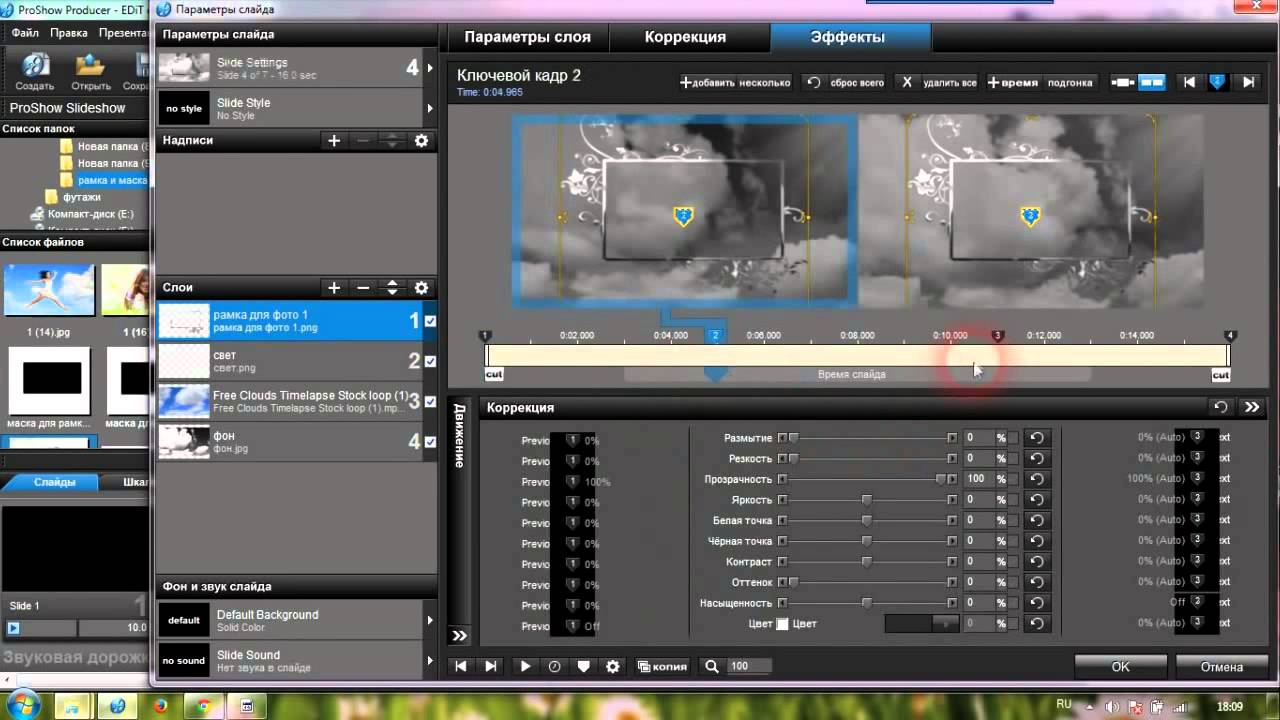
Task: Add a new layer in the Слои panel
Action: point(334,288)
